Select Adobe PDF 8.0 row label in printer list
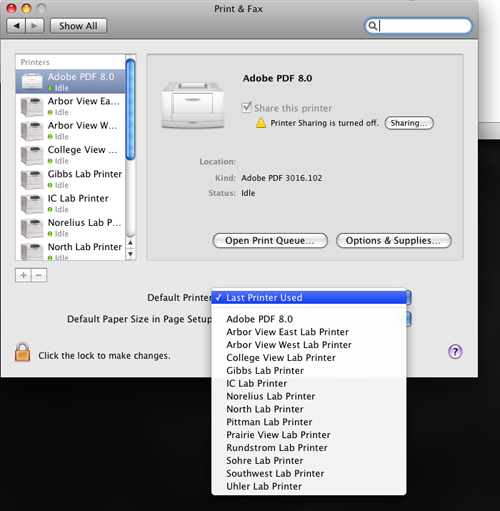500x511 pixels. click(x=81, y=77)
